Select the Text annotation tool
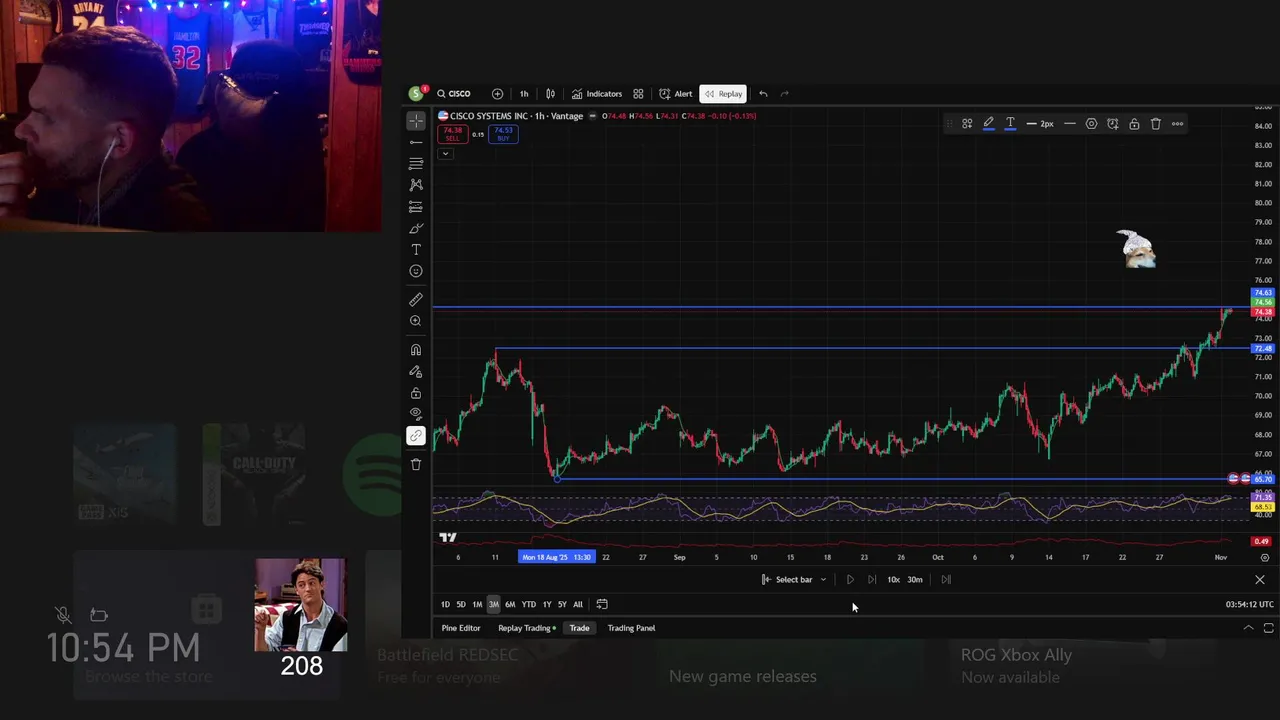Image resolution: width=1280 pixels, height=720 pixels. click(416, 250)
